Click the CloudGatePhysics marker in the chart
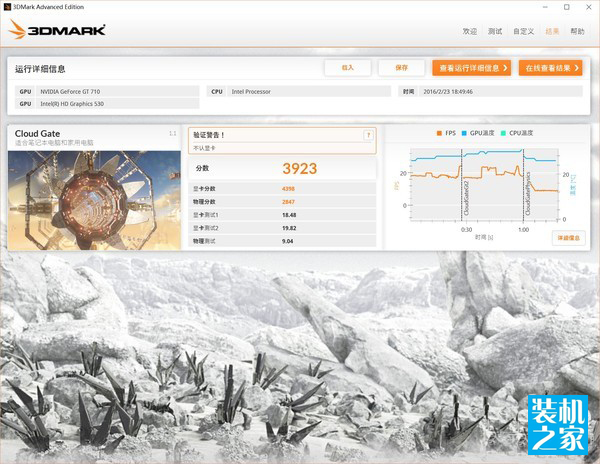This screenshot has height=464, width=600. click(x=528, y=193)
